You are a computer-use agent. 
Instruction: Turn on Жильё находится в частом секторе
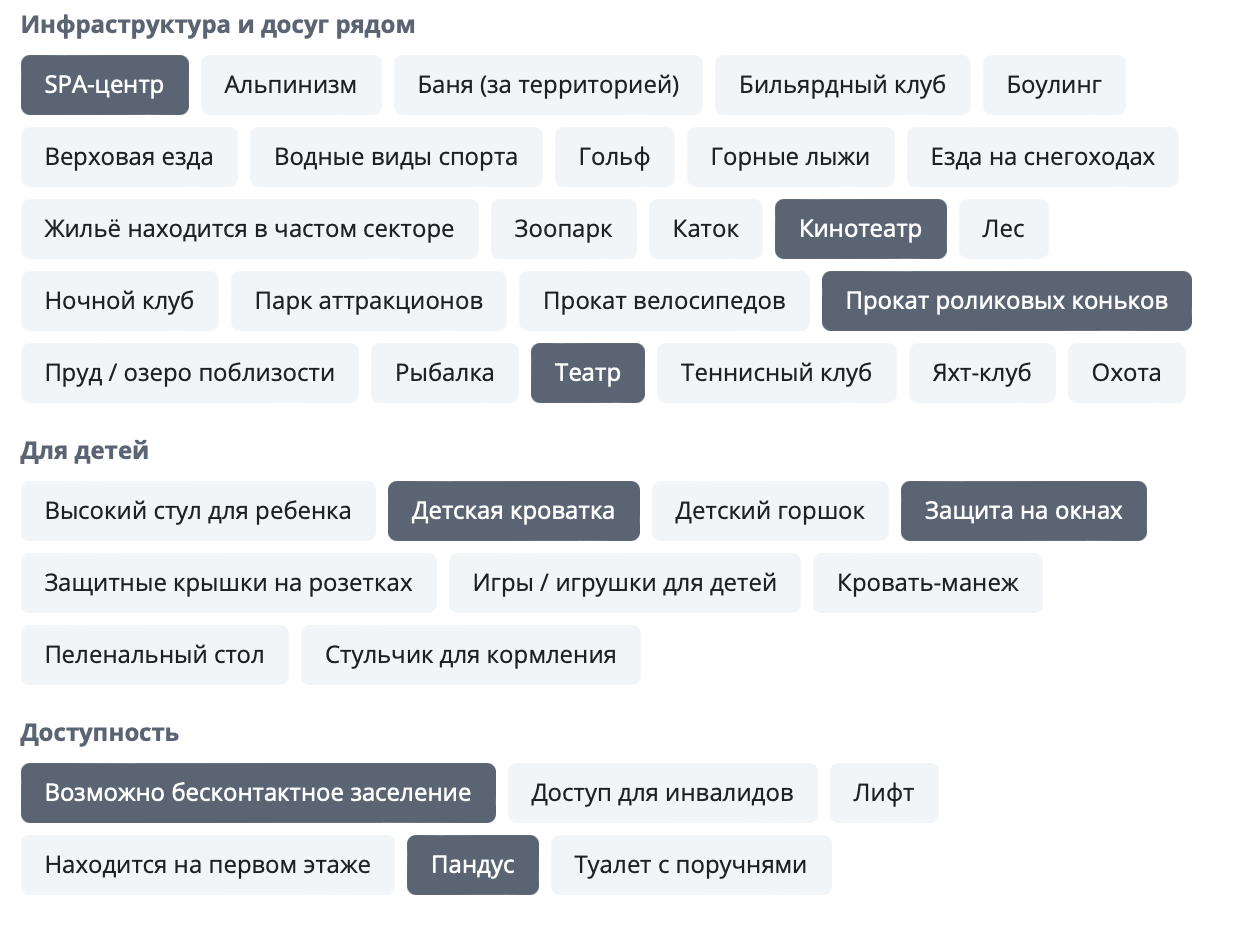coord(249,229)
